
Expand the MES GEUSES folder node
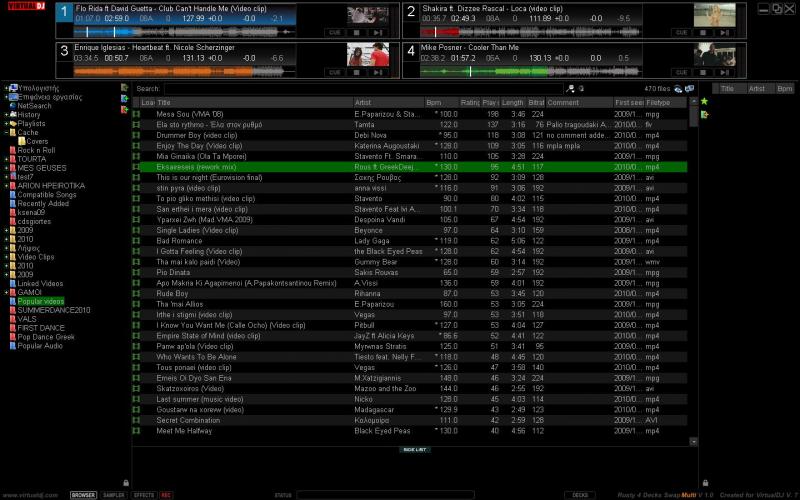pos(7,168)
